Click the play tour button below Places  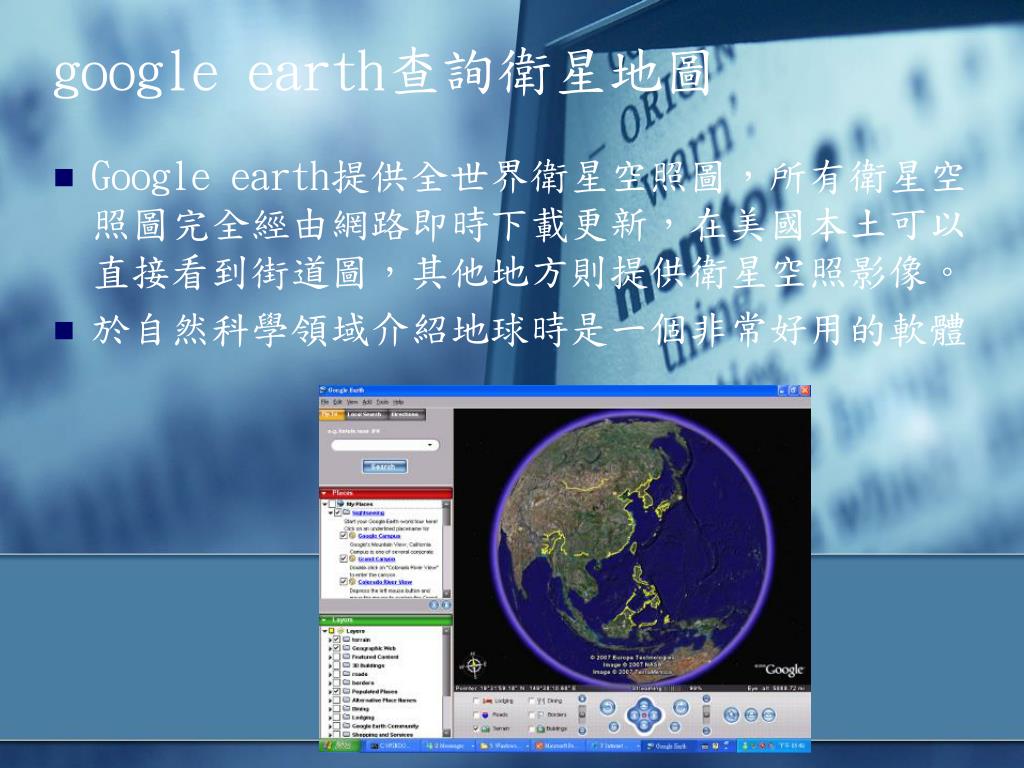[434, 605]
